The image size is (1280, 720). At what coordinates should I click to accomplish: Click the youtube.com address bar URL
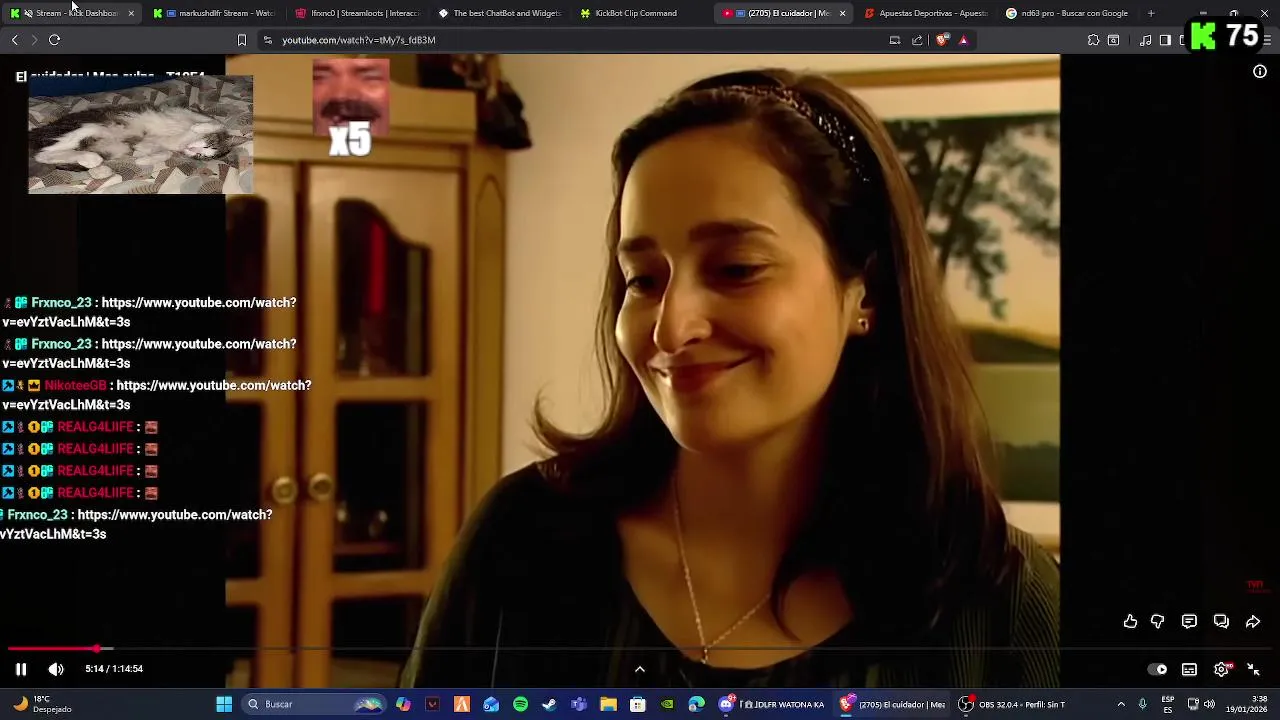358,40
